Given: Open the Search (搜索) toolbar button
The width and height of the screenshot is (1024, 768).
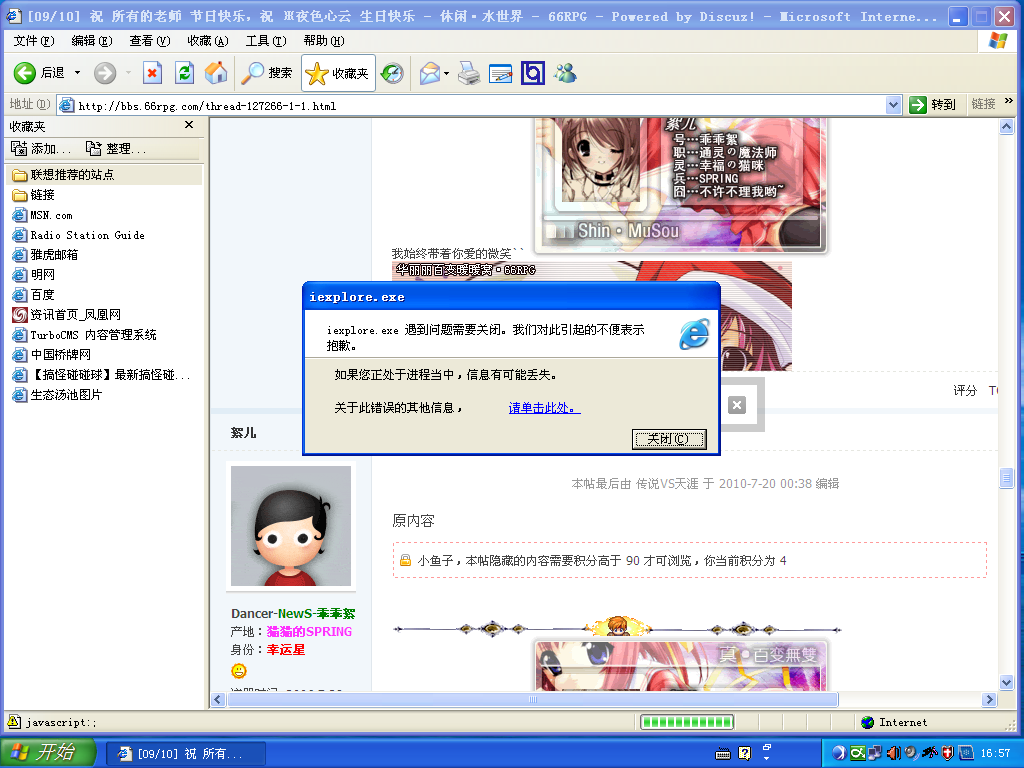Looking at the screenshot, I should [266, 73].
